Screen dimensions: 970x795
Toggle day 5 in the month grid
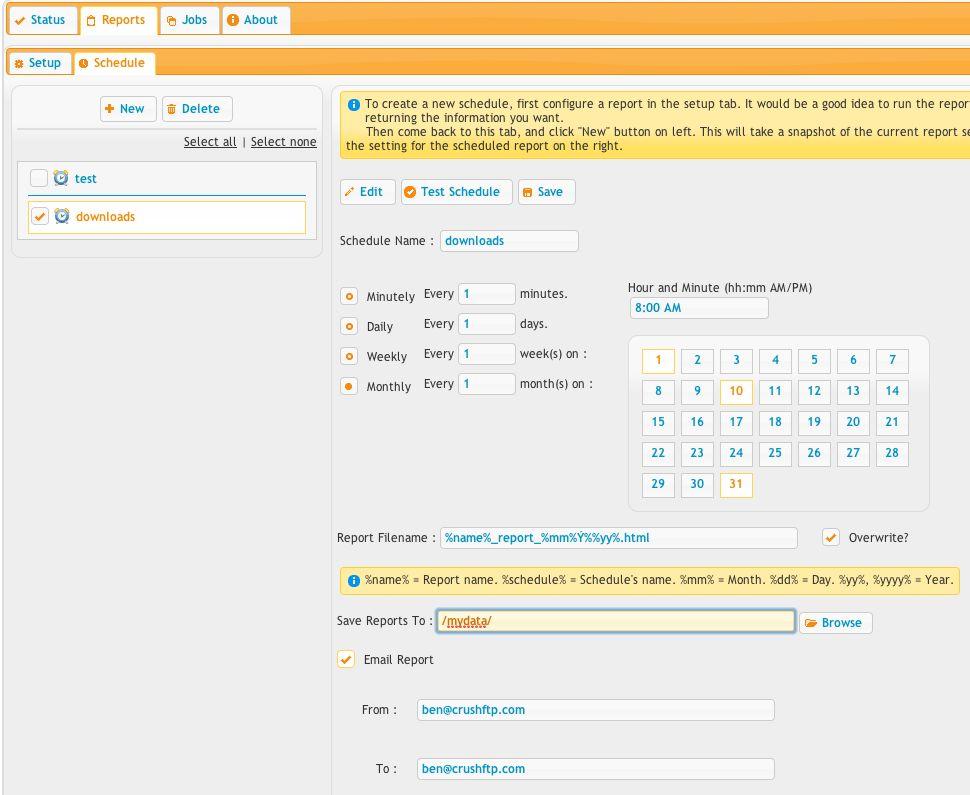tap(814, 361)
